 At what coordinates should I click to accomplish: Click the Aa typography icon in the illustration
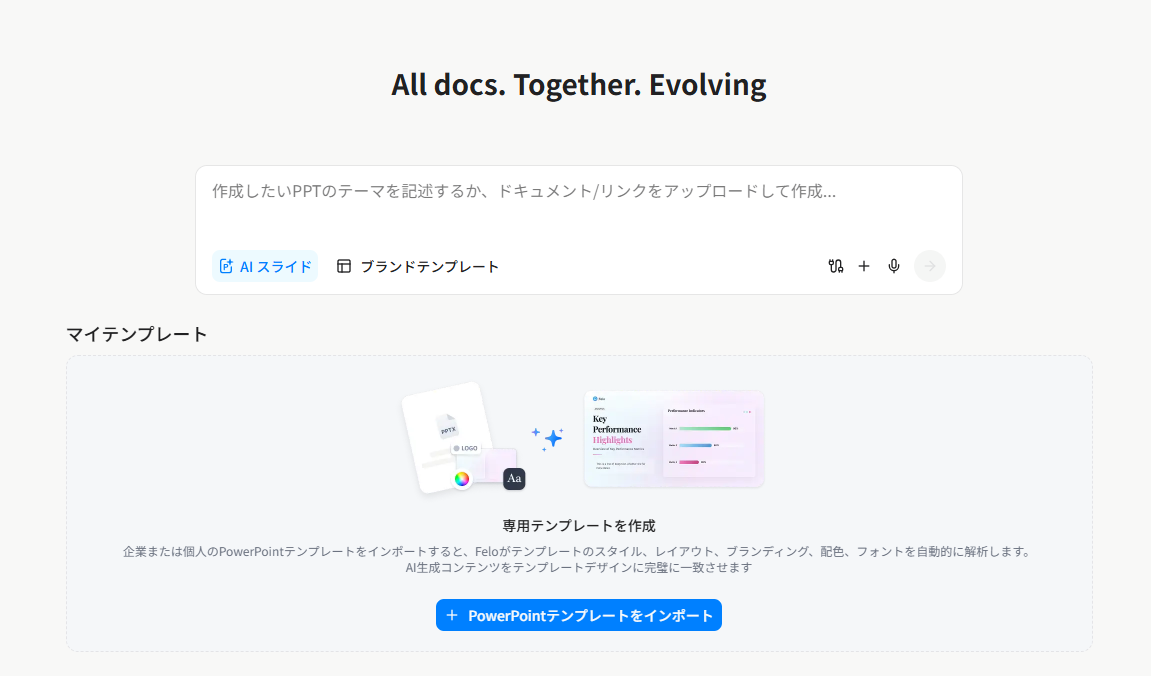pyautogui.click(x=514, y=478)
